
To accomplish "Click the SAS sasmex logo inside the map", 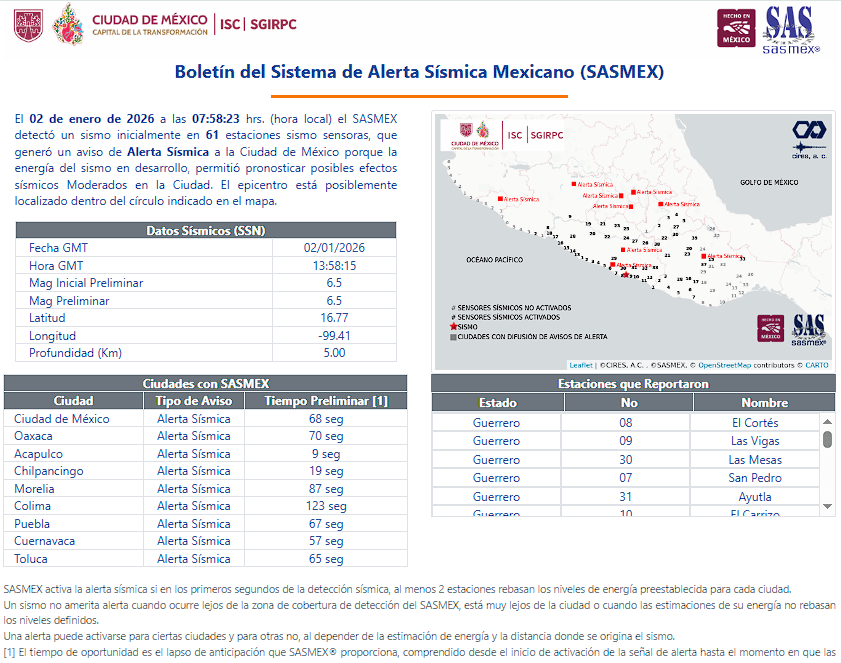I will 808,329.
